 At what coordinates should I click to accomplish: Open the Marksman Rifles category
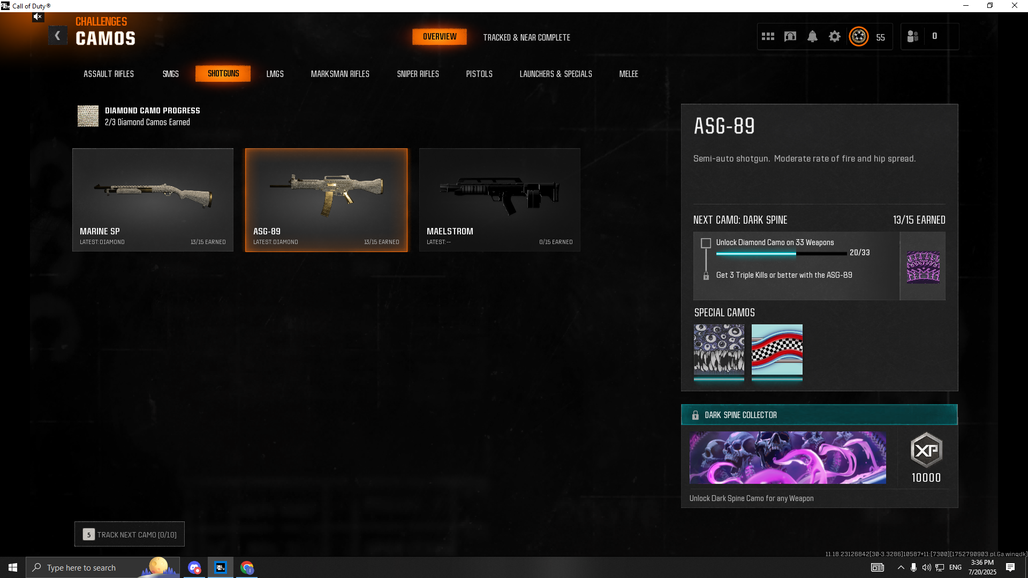(340, 74)
